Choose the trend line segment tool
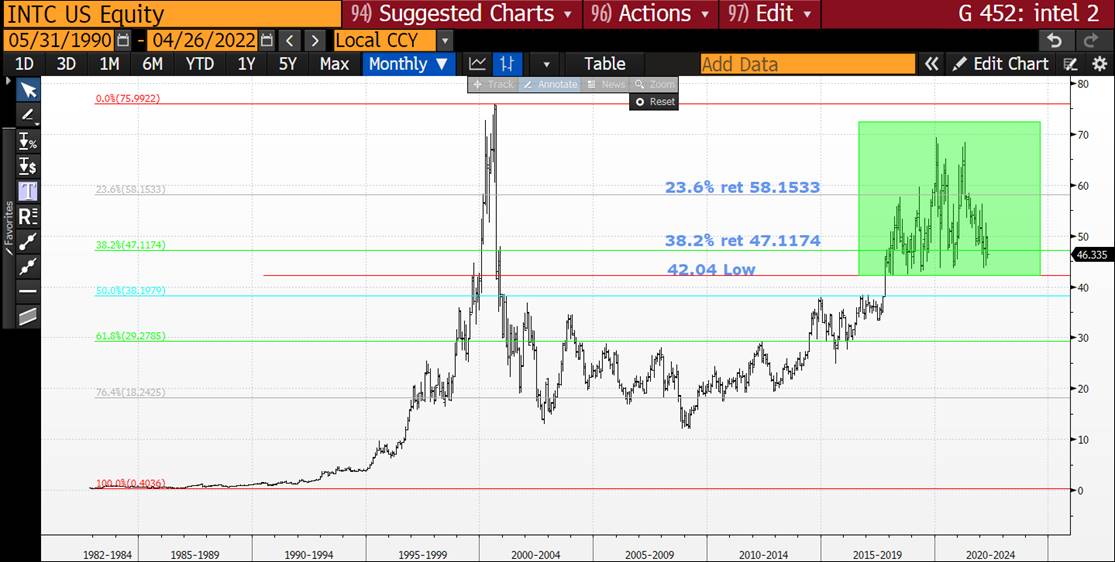Image resolution: width=1115 pixels, height=562 pixels. 28,241
